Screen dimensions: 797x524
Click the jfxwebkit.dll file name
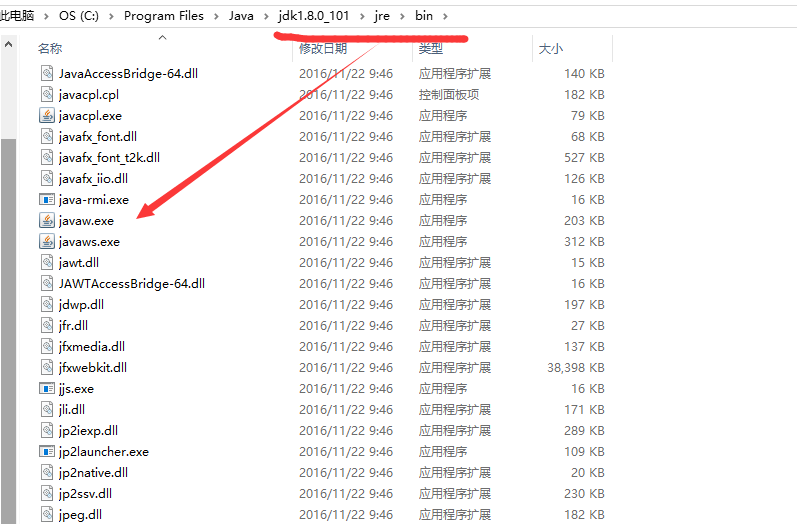click(x=93, y=367)
